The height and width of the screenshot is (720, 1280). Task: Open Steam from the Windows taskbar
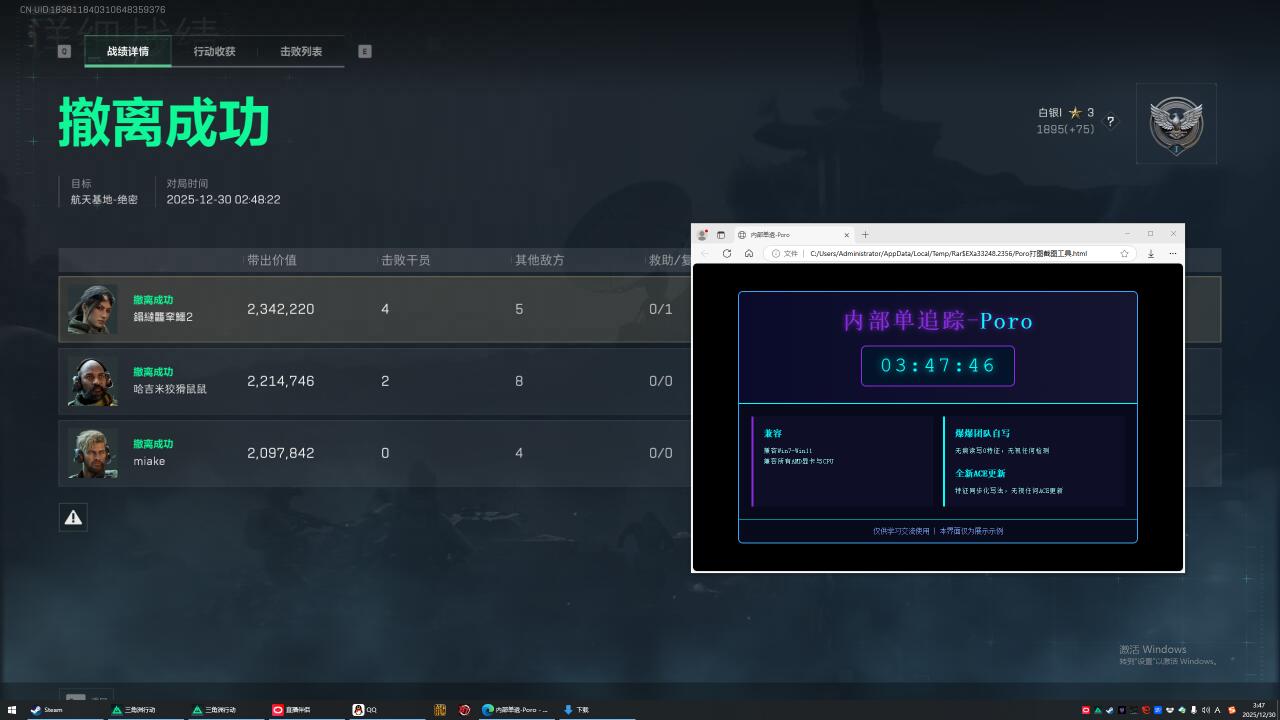[47, 710]
